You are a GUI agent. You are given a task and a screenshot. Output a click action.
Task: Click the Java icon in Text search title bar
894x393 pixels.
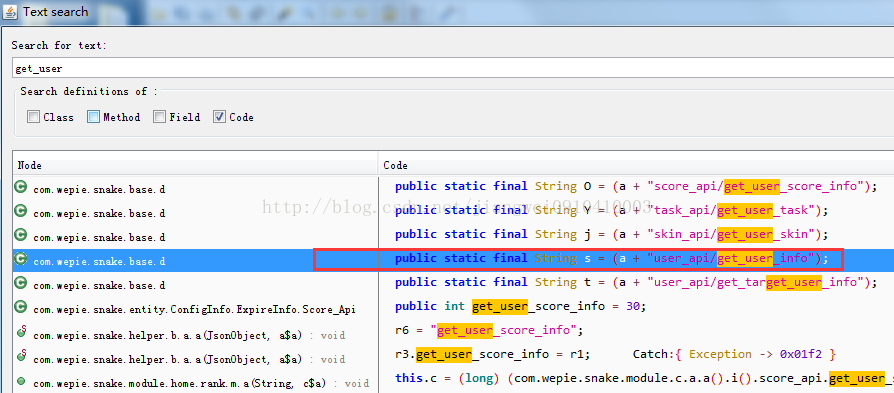coord(10,11)
